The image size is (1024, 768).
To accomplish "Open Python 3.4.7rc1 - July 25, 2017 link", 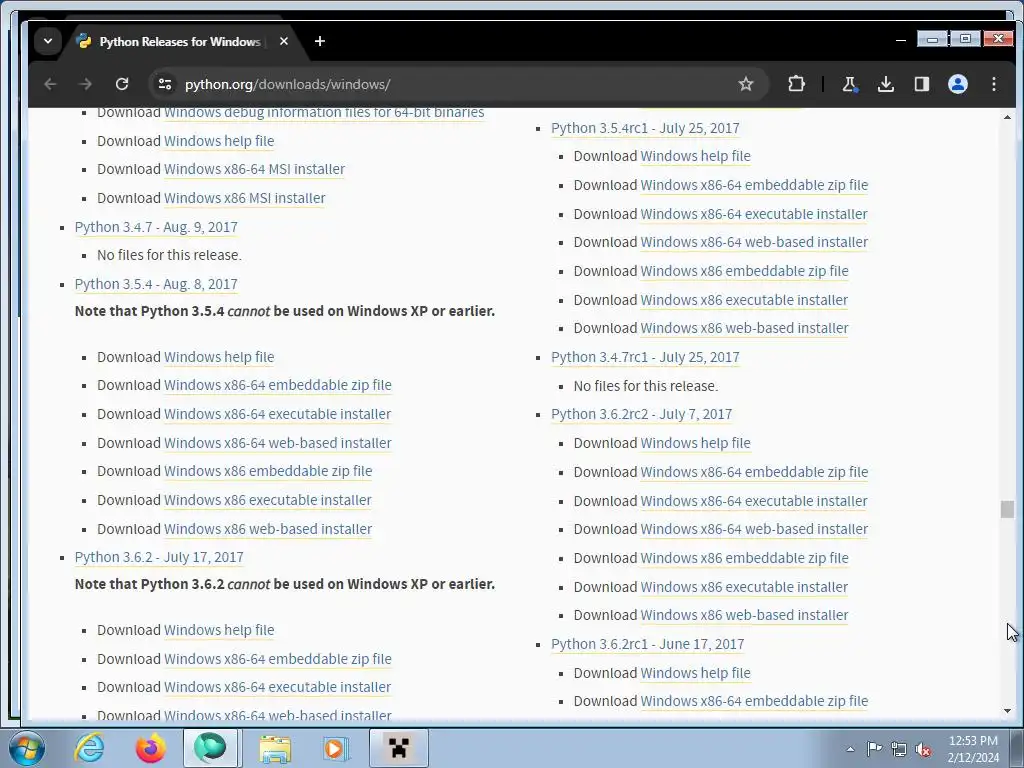I will 645,357.
